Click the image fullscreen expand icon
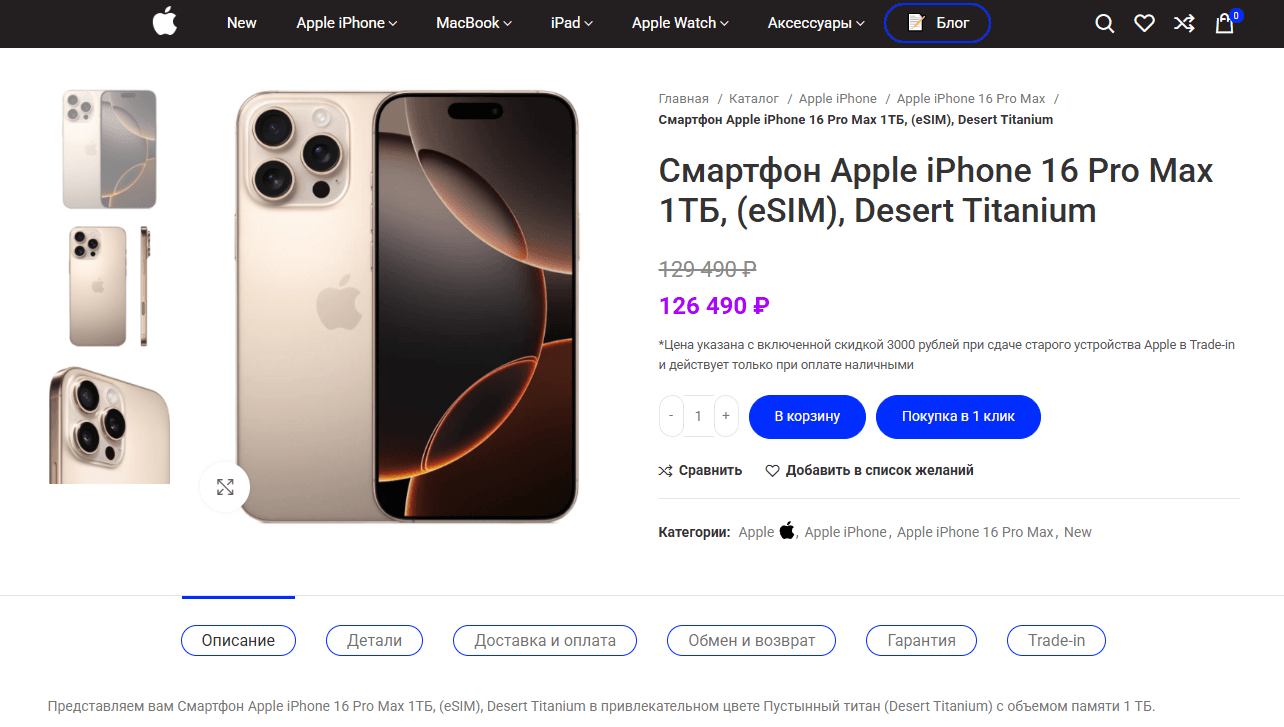This screenshot has width=1284, height=727. [225, 487]
